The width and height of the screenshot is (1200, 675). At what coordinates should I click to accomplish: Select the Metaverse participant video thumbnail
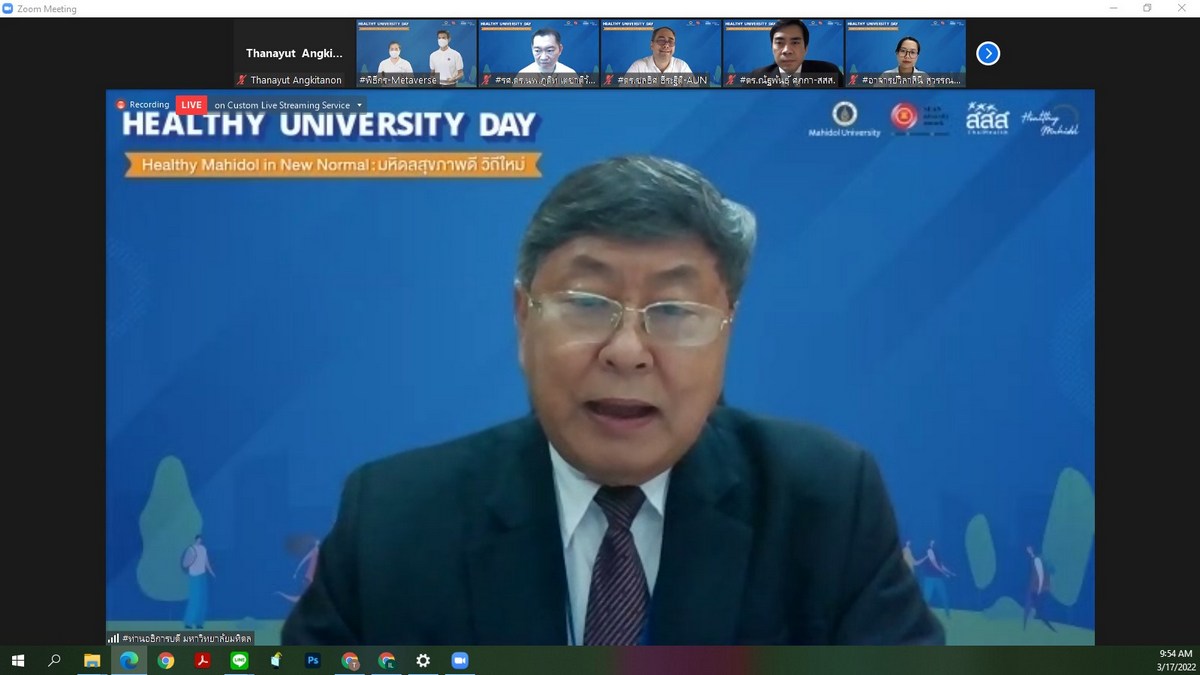tap(416, 53)
